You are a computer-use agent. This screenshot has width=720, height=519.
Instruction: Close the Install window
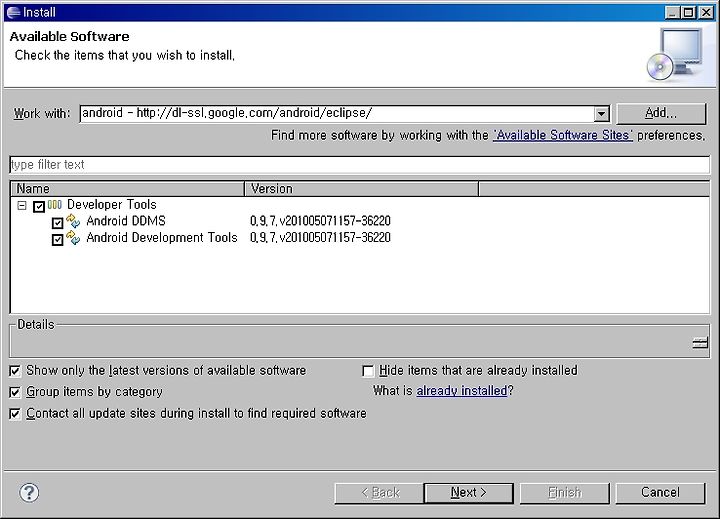click(706, 12)
